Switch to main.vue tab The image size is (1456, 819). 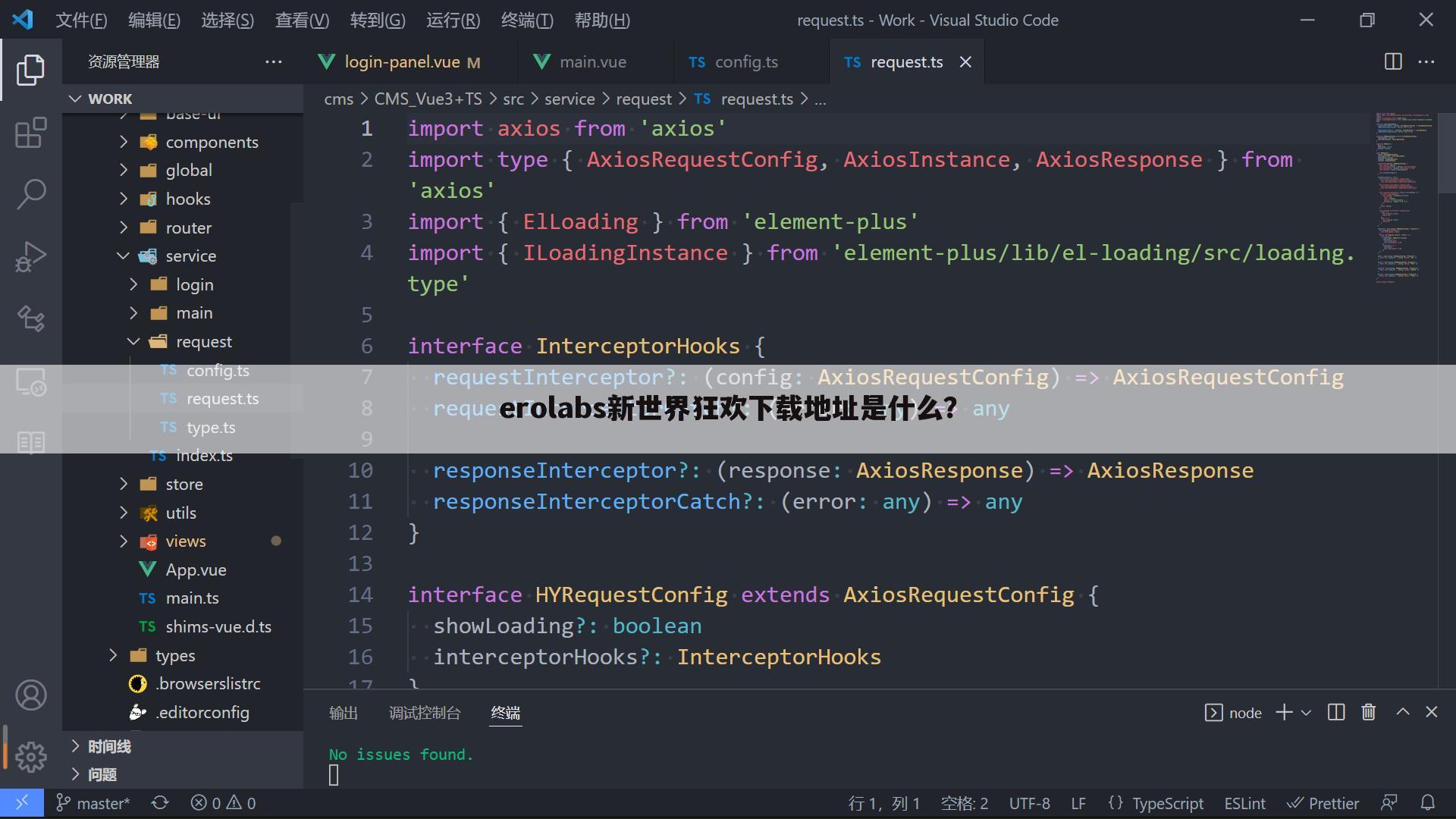click(595, 62)
